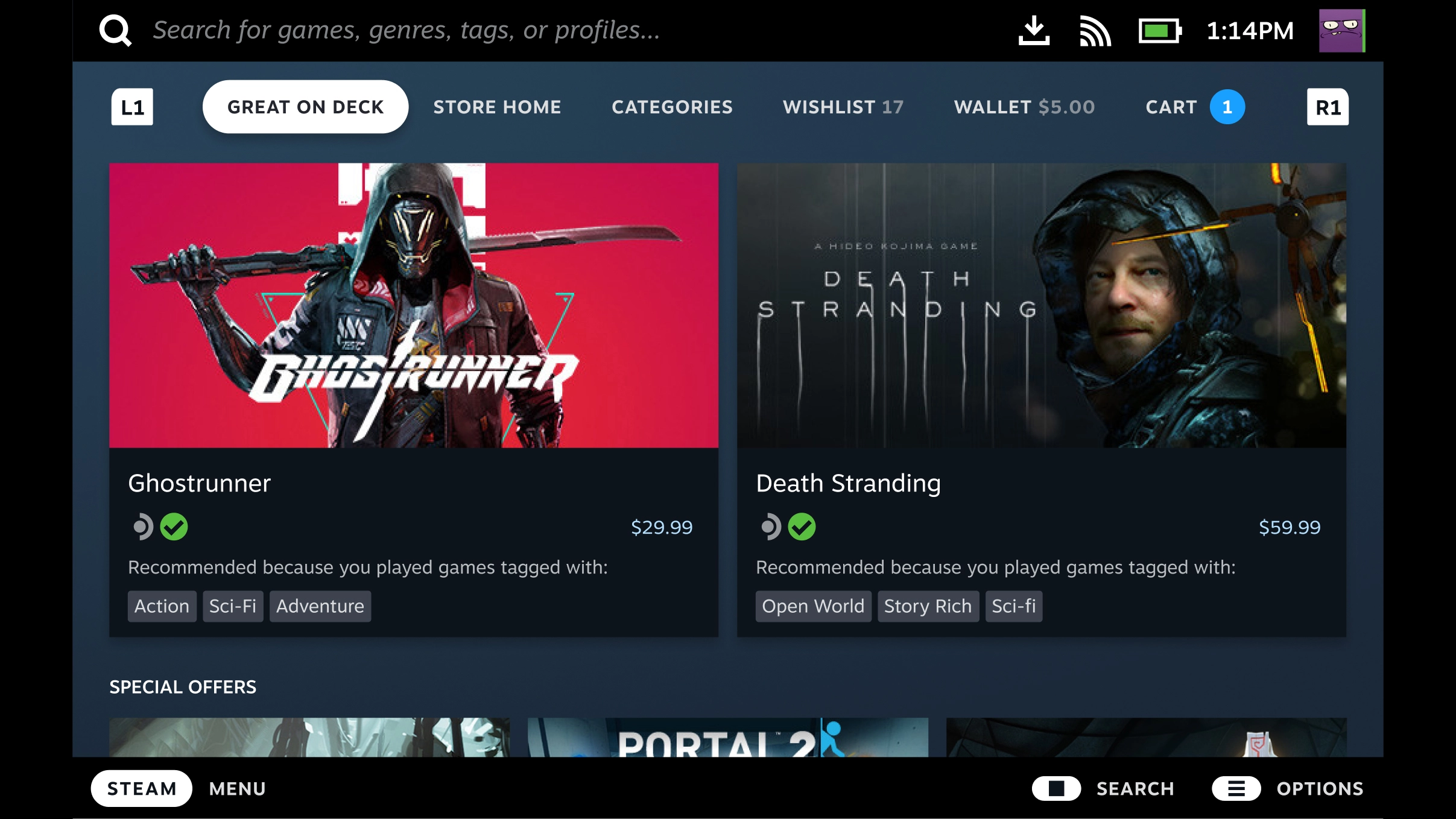Check the battery status icon
Viewport: 1456px width, 819px height.
pyautogui.click(x=1159, y=31)
